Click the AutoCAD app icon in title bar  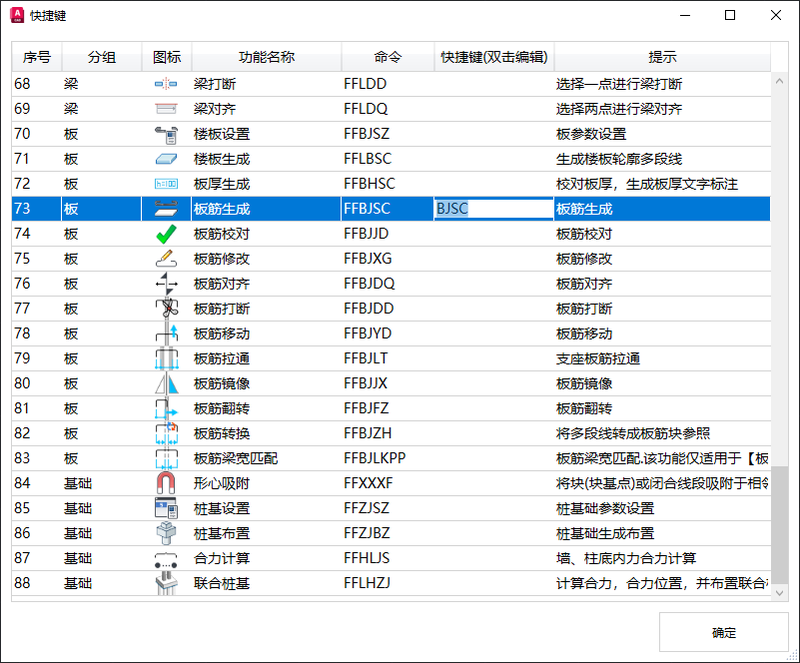pos(16,16)
